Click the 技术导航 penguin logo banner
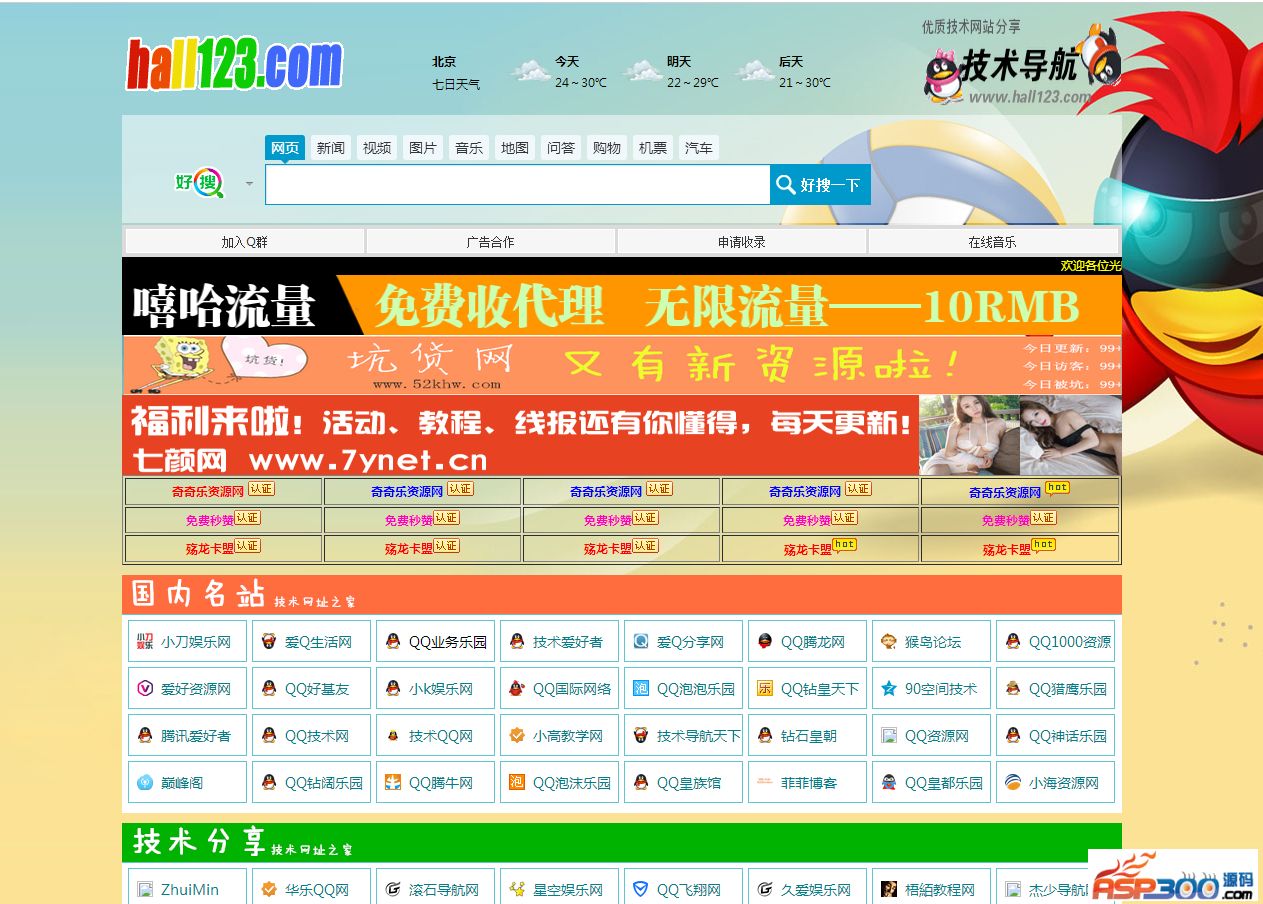1263x904 pixels. coord(1020,64)
